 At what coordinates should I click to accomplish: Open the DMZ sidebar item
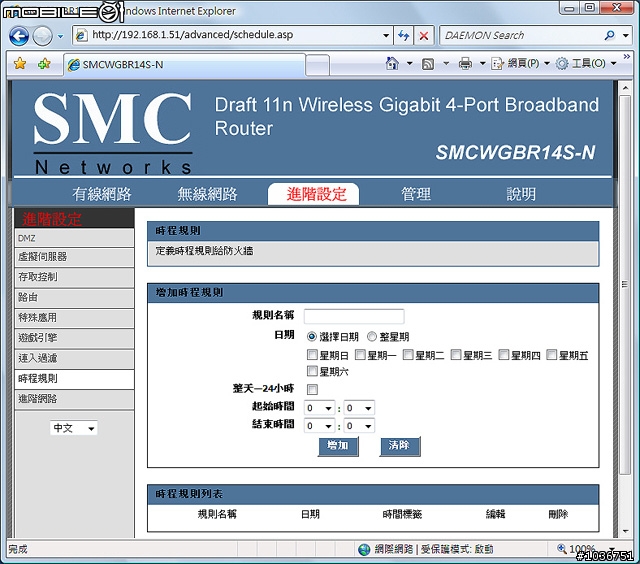[x=74, y=238]
